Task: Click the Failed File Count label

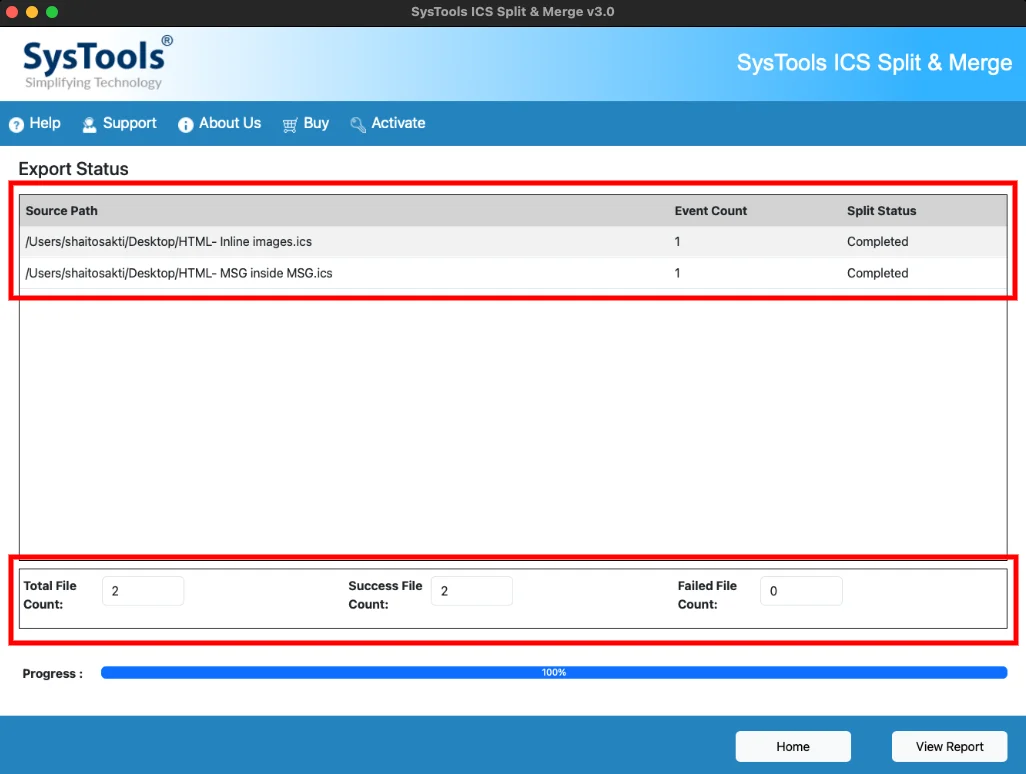Action: click(707, 595)
